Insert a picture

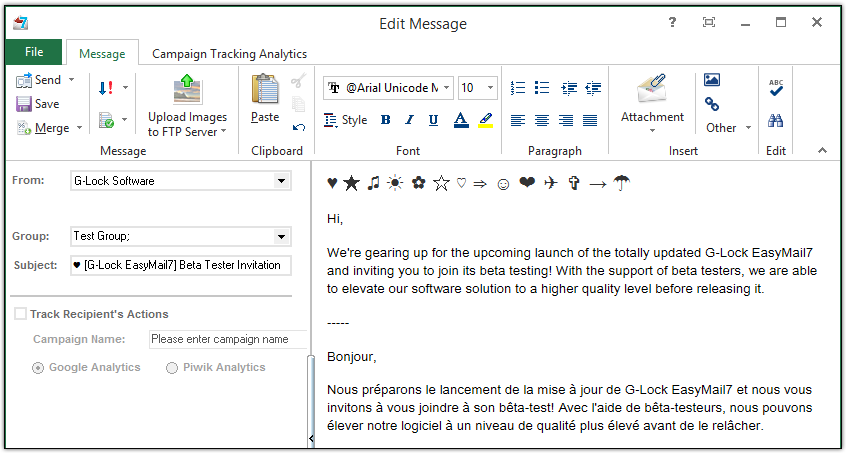[x=712, y=80]
